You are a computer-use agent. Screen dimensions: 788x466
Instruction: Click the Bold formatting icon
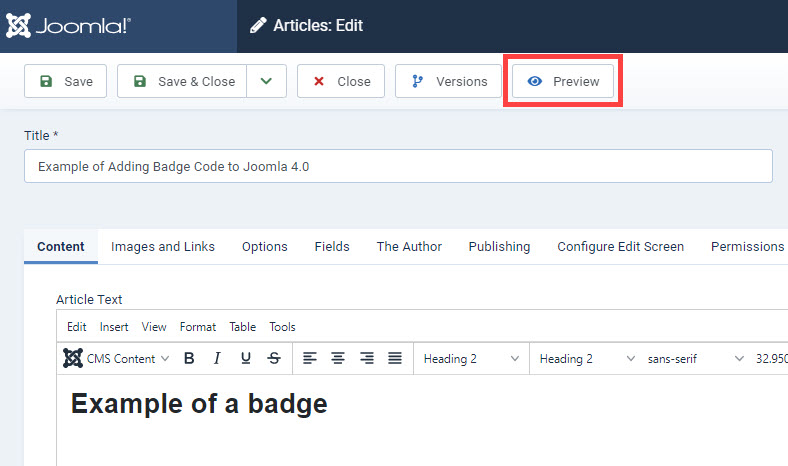tap(189, 358)
